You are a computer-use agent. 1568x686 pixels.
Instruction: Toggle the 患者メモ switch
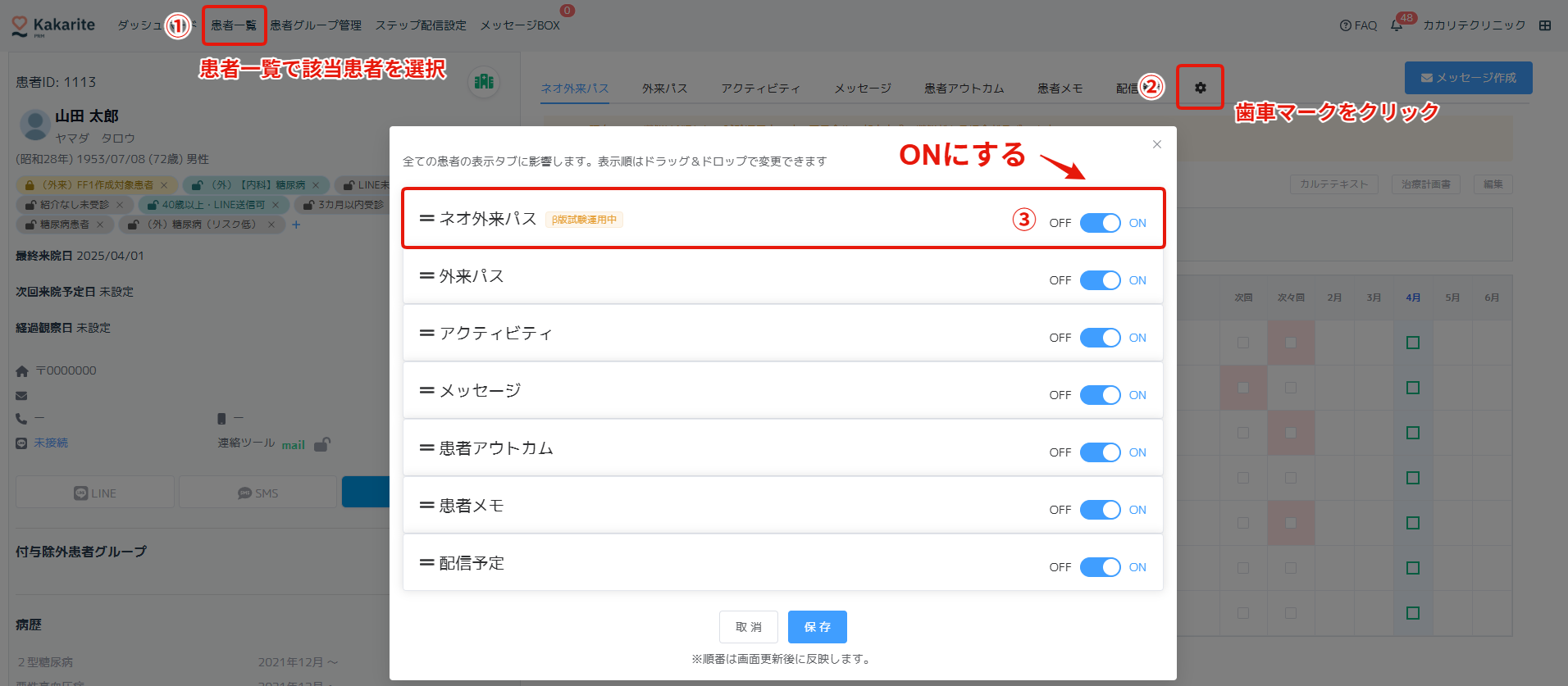(x=1100, y=510)
